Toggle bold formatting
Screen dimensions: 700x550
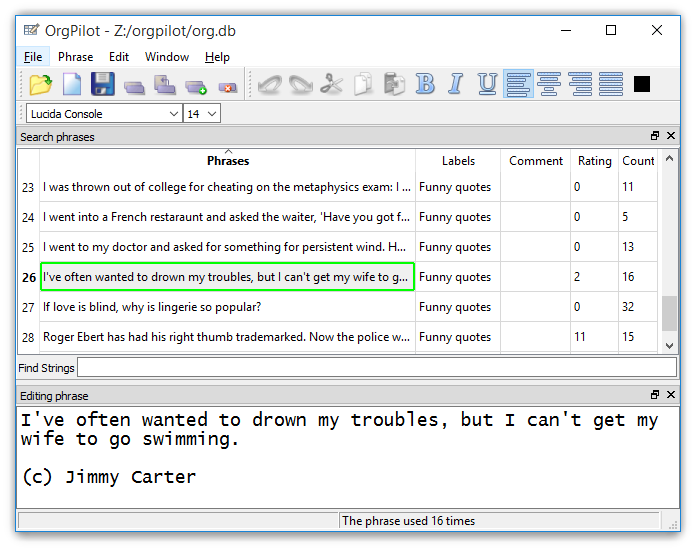pos(425,84)
